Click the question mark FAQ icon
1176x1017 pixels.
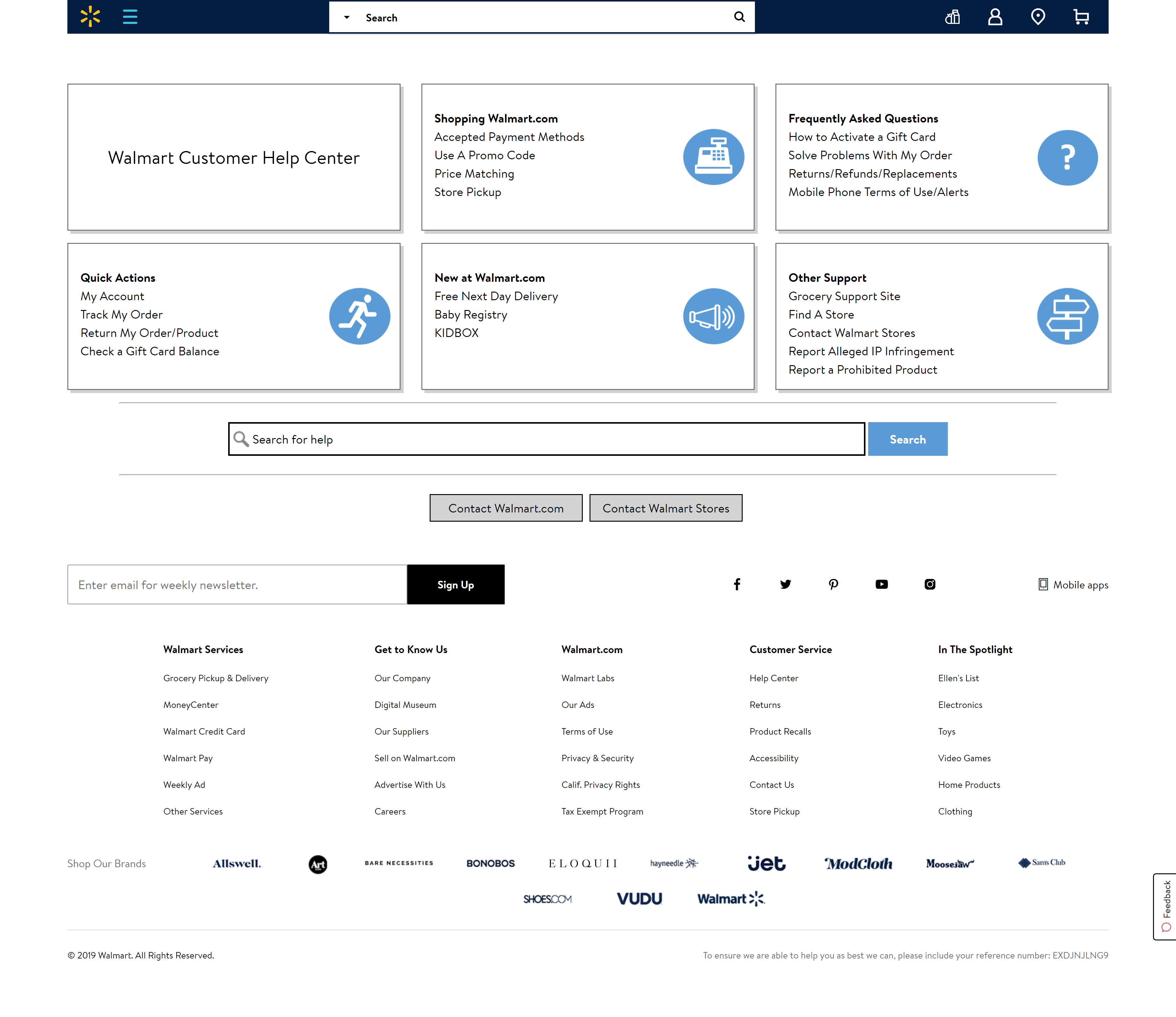[1067, 157]
